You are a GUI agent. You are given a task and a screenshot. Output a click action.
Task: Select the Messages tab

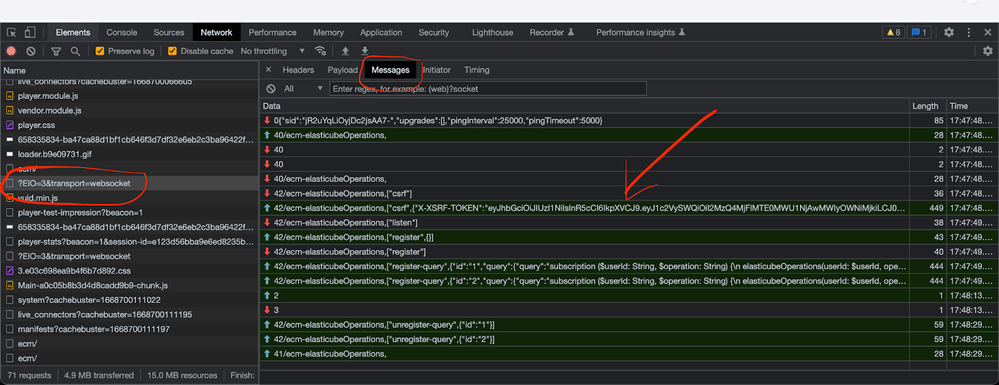[x=391, y=70]
